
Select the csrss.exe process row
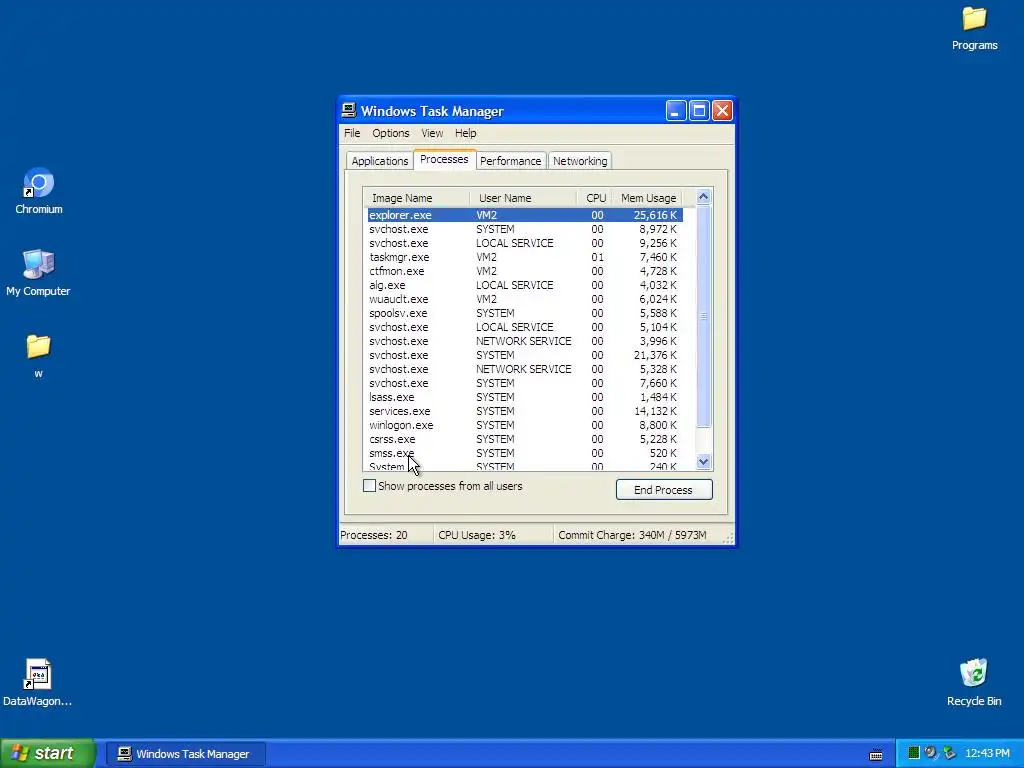(524, 440)
